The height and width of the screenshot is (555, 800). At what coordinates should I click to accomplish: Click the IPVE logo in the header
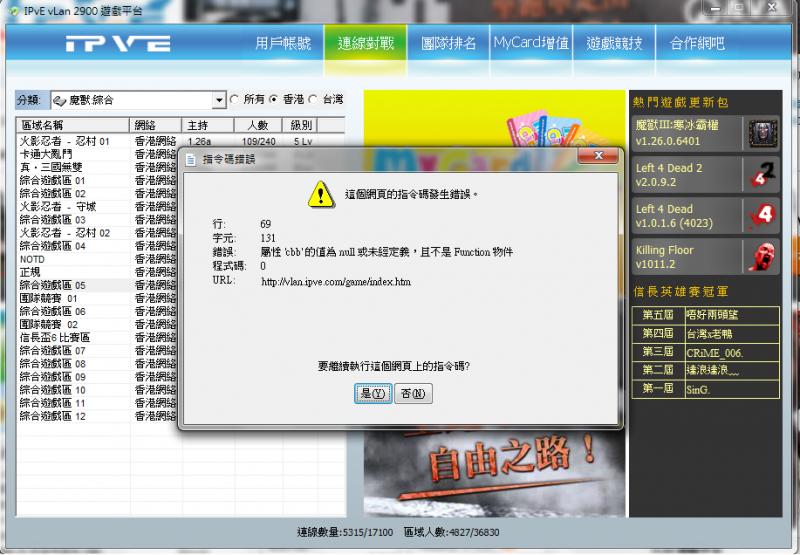(x=118, y=44)
